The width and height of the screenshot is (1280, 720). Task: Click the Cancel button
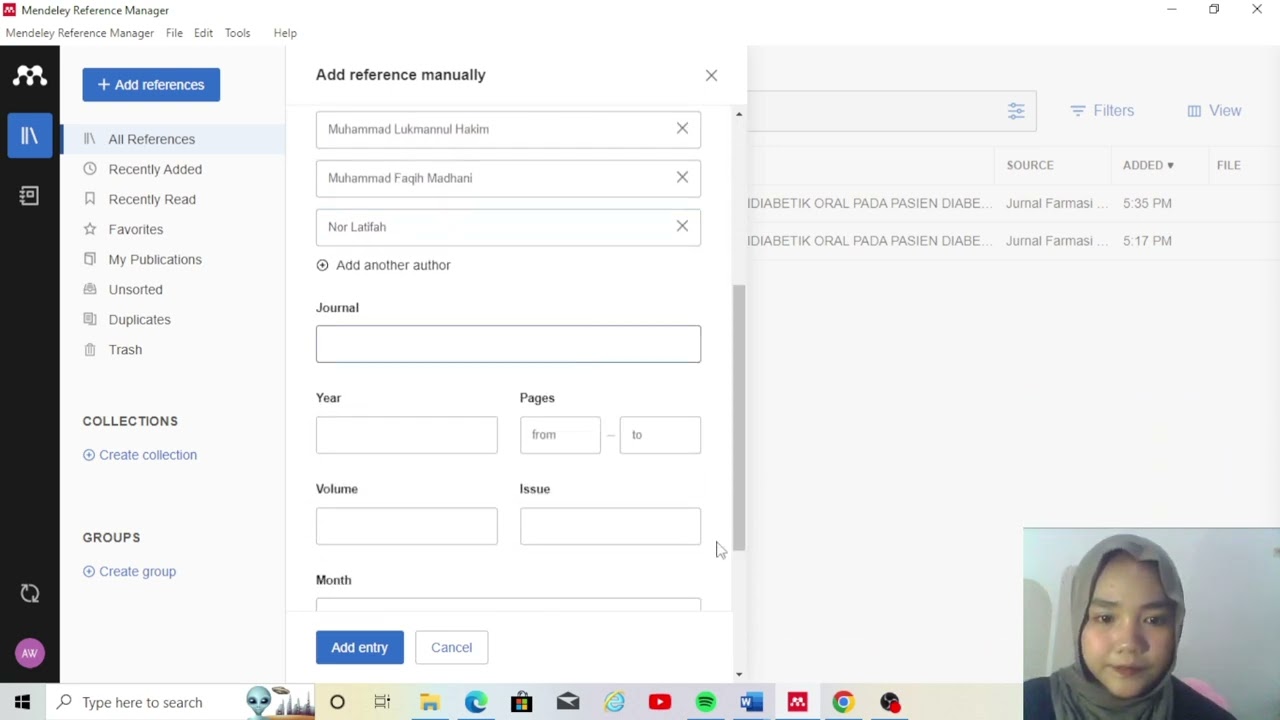pyautogui.click(x=451, y=647)
